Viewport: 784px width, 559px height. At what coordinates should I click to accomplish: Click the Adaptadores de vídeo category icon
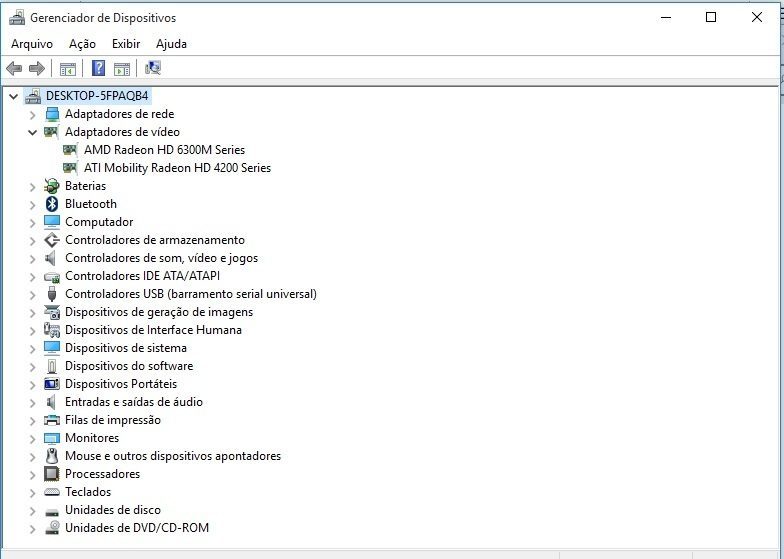(52, 132)
